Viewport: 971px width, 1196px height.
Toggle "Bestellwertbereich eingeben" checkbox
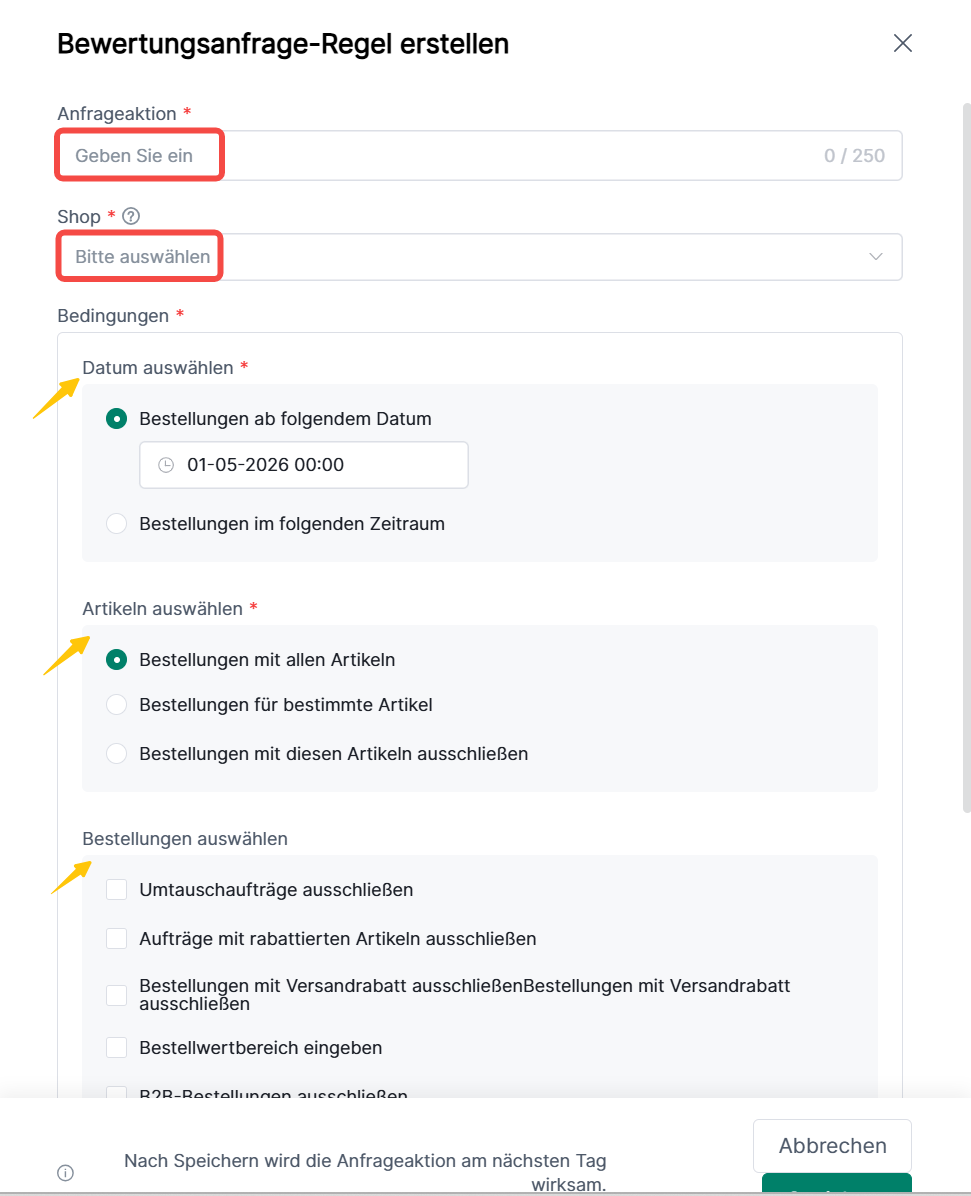117,1047
